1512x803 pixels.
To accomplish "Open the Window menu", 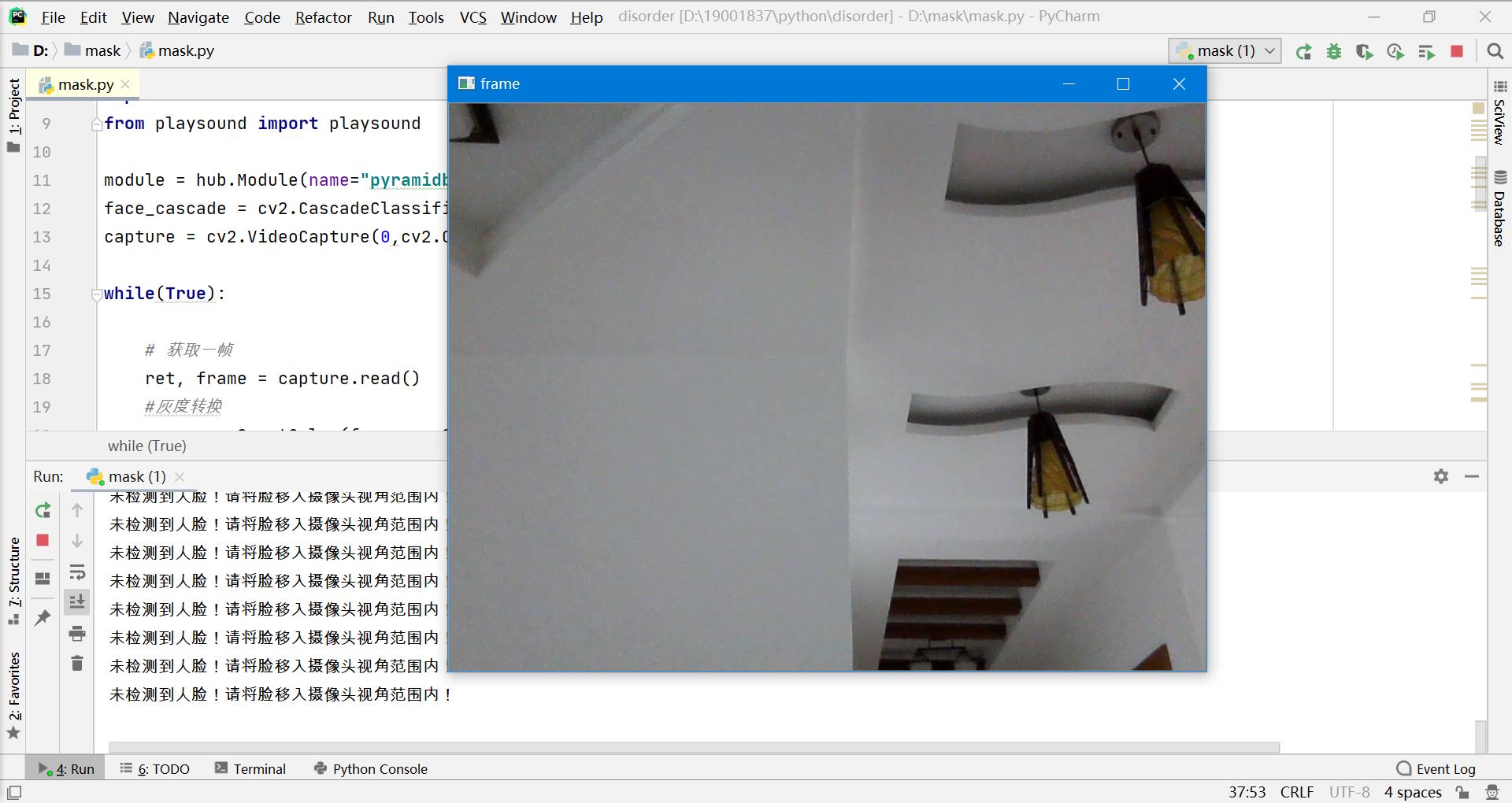I will [x=528, y=17].
